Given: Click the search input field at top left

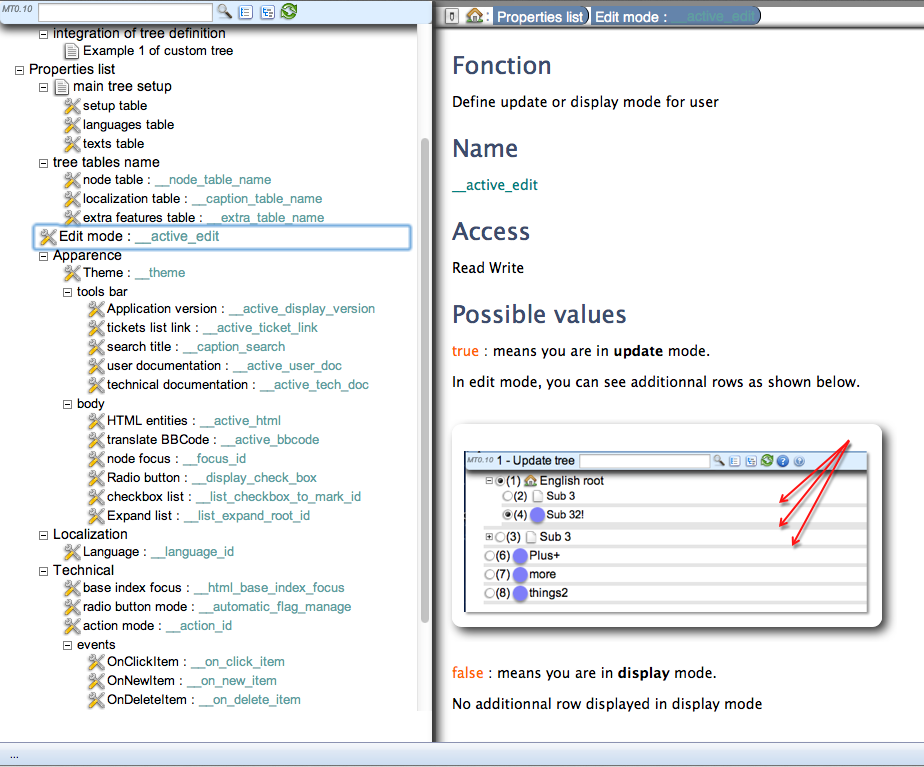Looking at the screenshot, I should [x=125, y=12].
